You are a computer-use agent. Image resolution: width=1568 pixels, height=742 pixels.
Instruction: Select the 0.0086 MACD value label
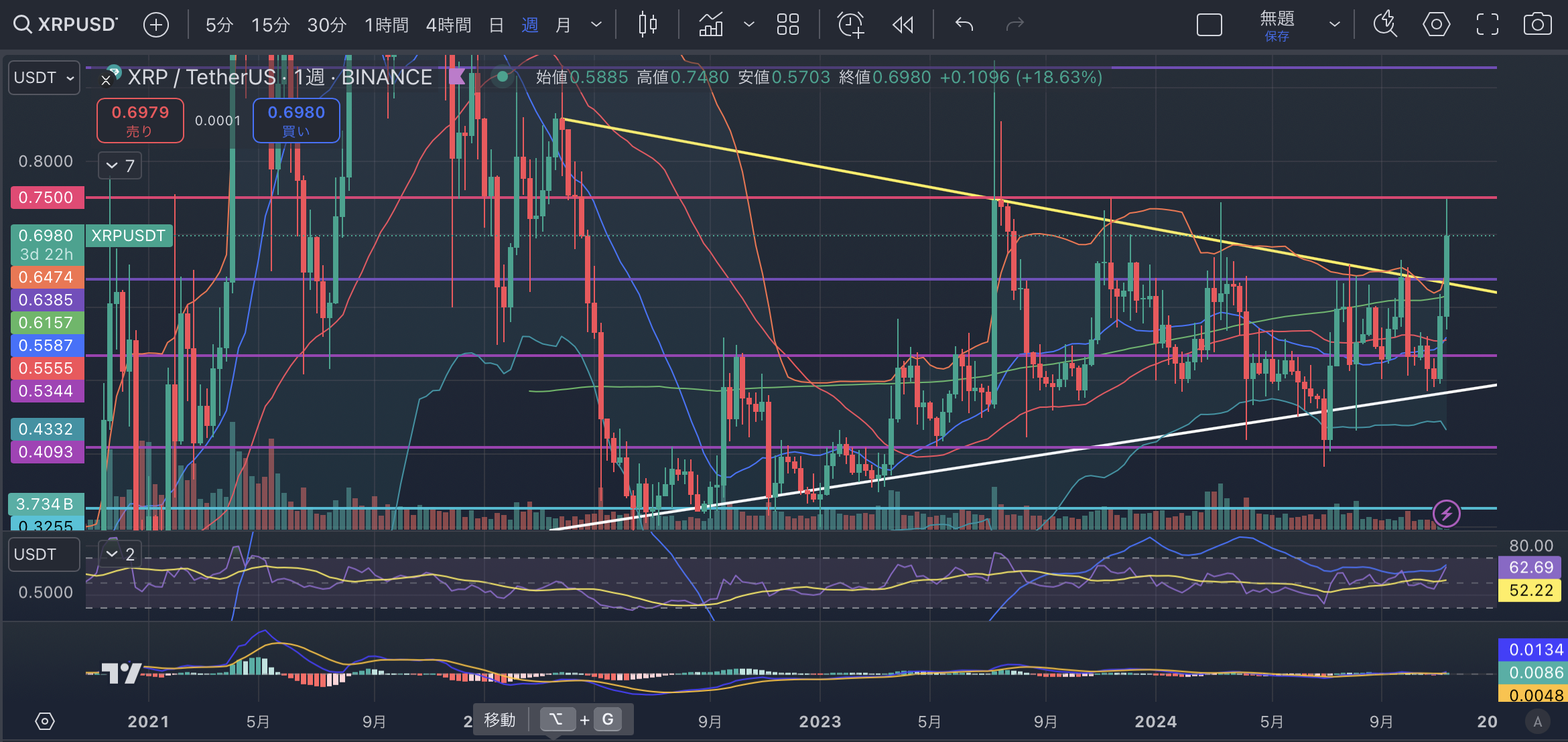coord(1532,672)
